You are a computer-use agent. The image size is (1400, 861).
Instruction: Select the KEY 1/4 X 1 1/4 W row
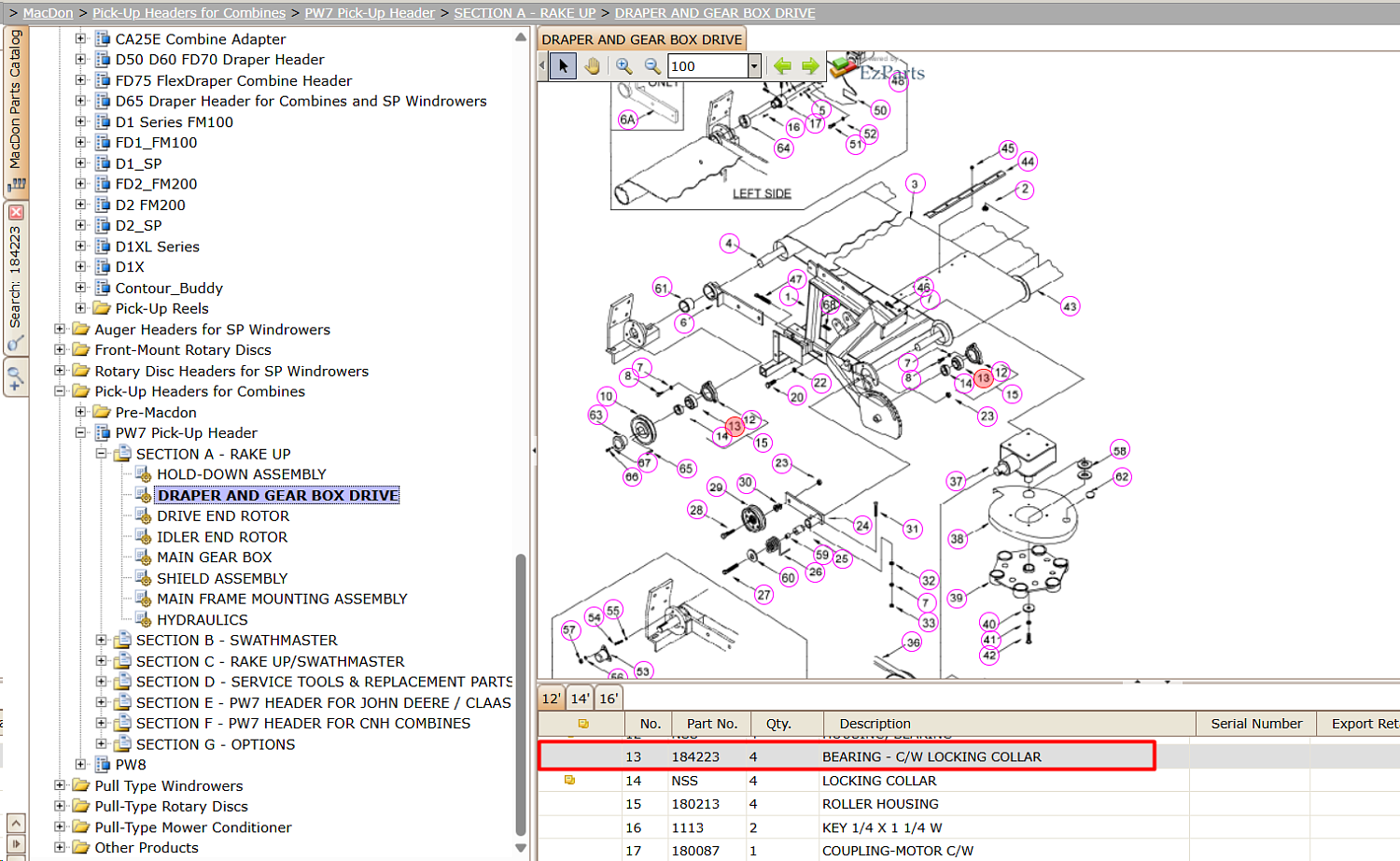point(968,827)
